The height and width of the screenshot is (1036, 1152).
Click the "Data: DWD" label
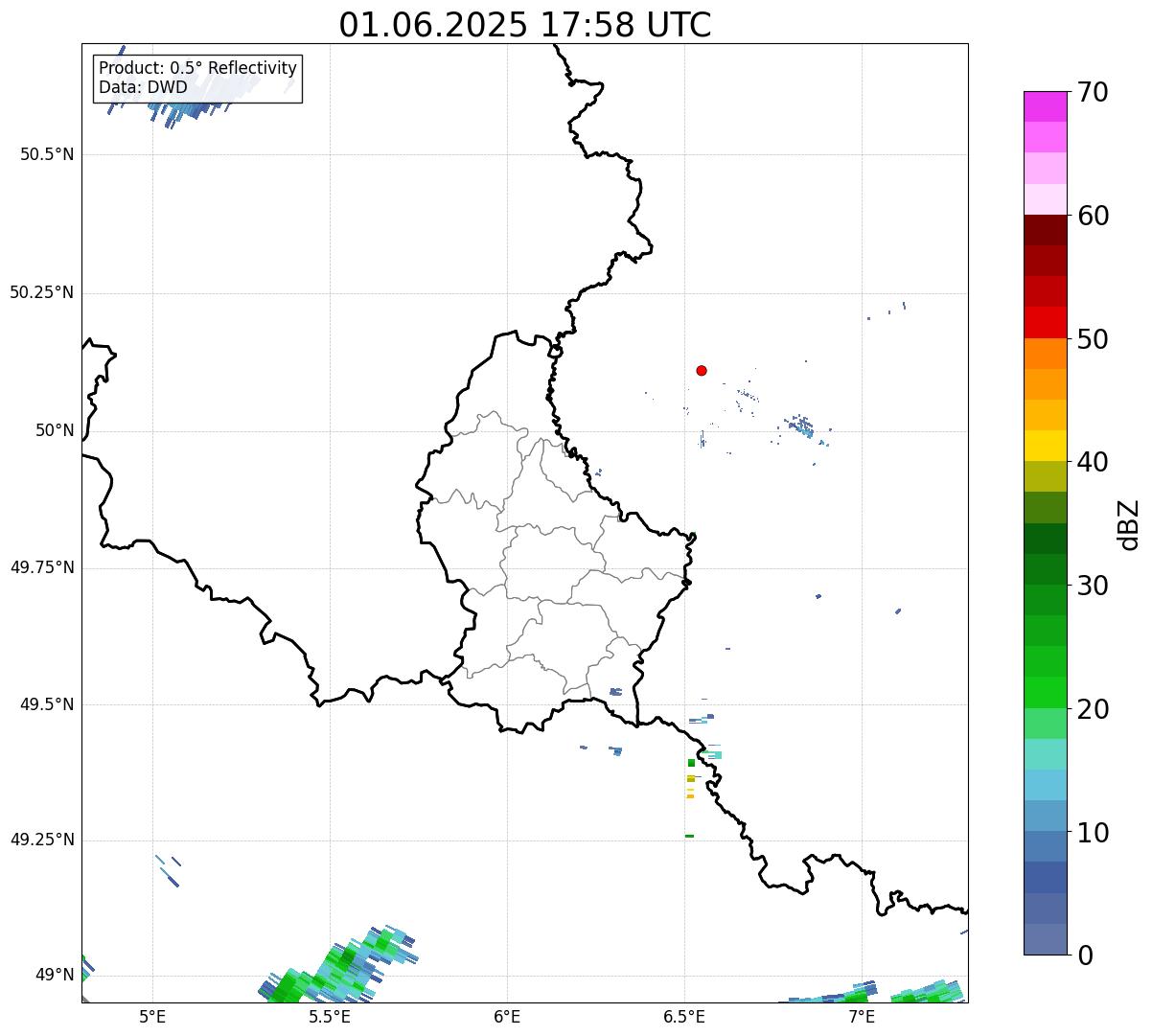point(143,88)
